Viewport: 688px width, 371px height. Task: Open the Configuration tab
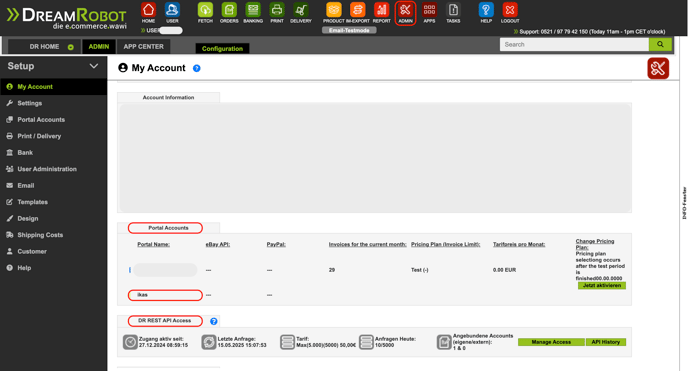click(x=222, y=49)
